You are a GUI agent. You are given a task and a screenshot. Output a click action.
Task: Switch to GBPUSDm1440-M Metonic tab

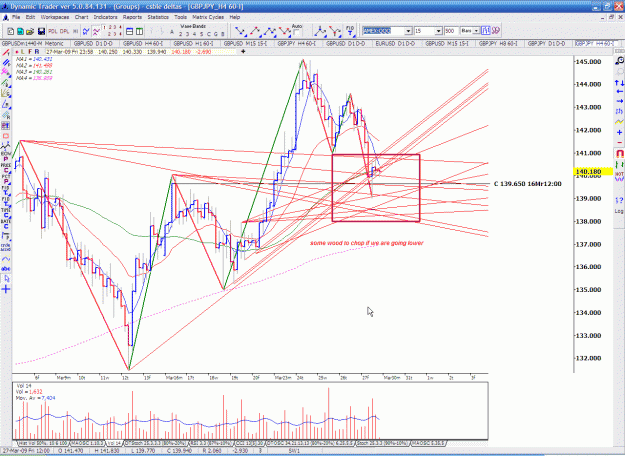33,43
